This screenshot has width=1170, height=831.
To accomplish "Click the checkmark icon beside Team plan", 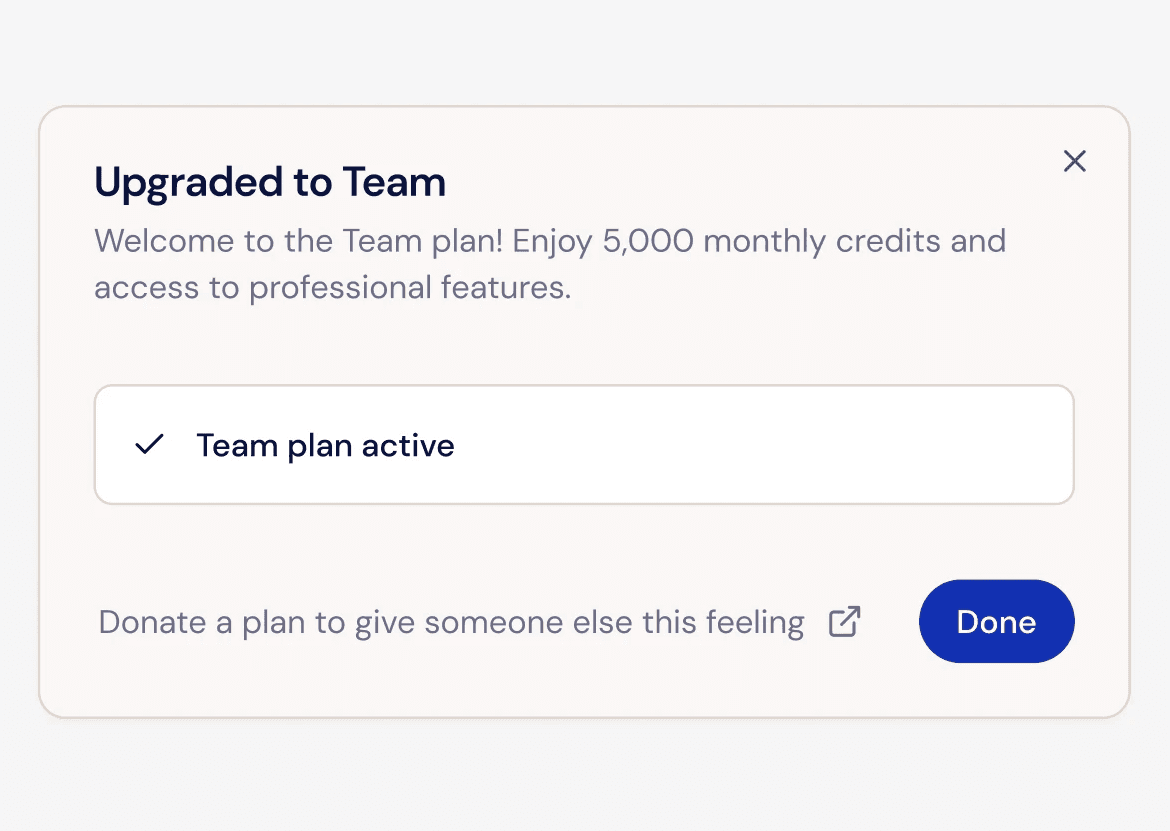I will tap(149, 444).
